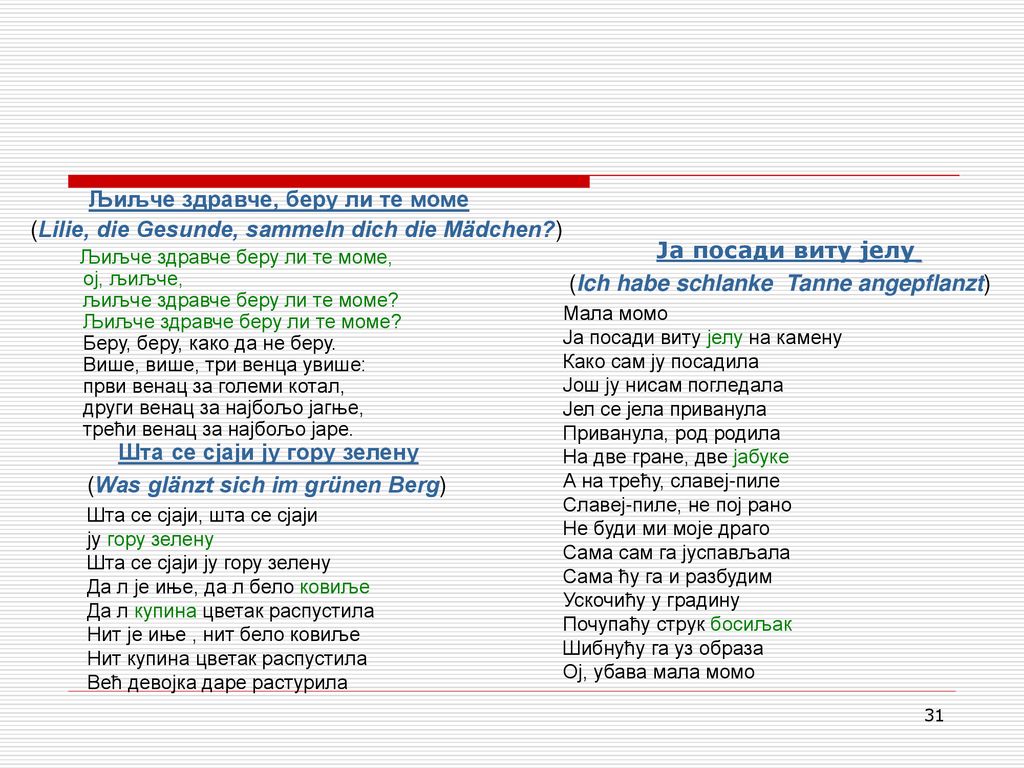
Task: Open the link 'Шта се сјаји ју гору зелену'
Action: tap(268, 452)
